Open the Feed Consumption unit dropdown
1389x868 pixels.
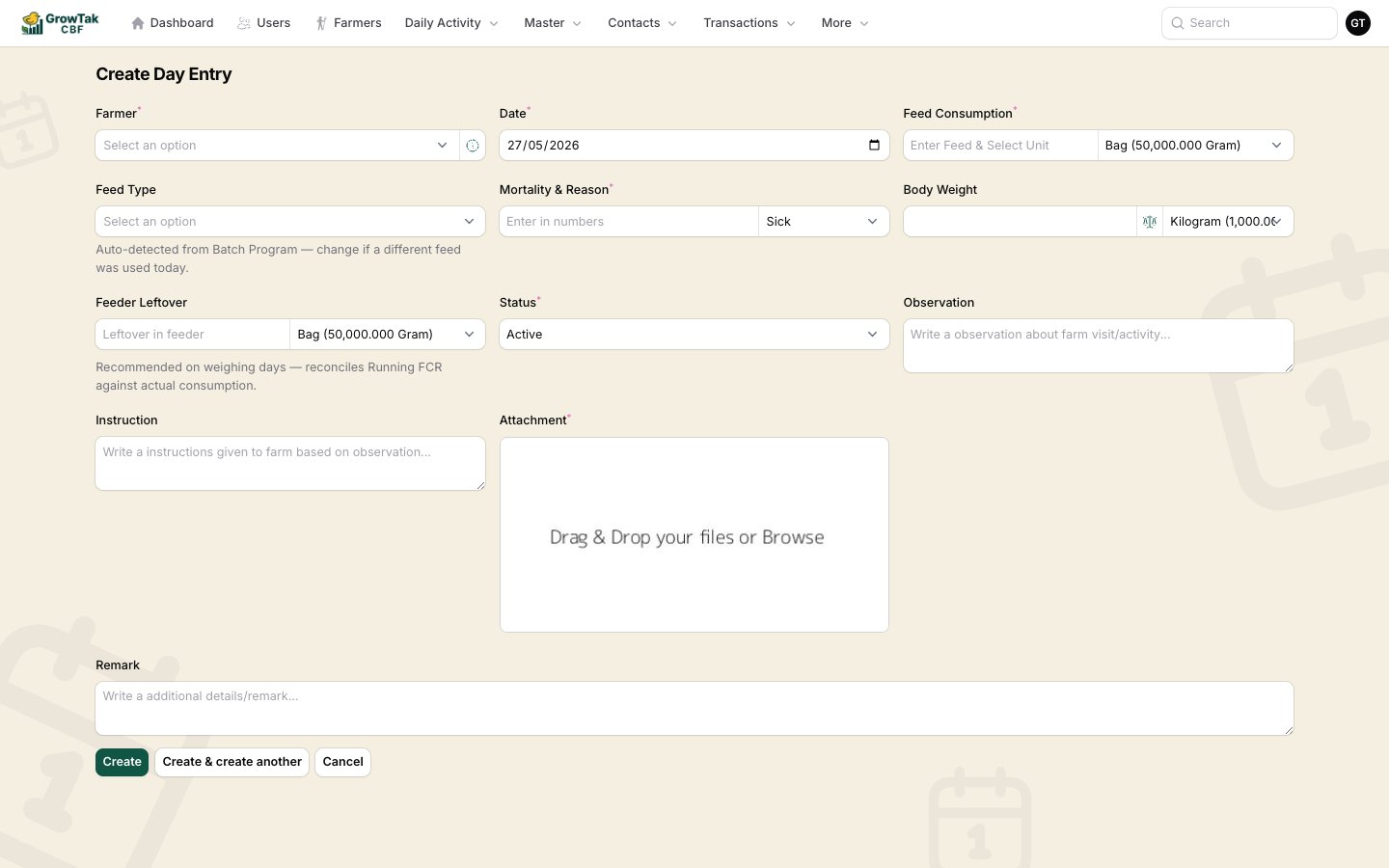click(x=1195, y=146)
